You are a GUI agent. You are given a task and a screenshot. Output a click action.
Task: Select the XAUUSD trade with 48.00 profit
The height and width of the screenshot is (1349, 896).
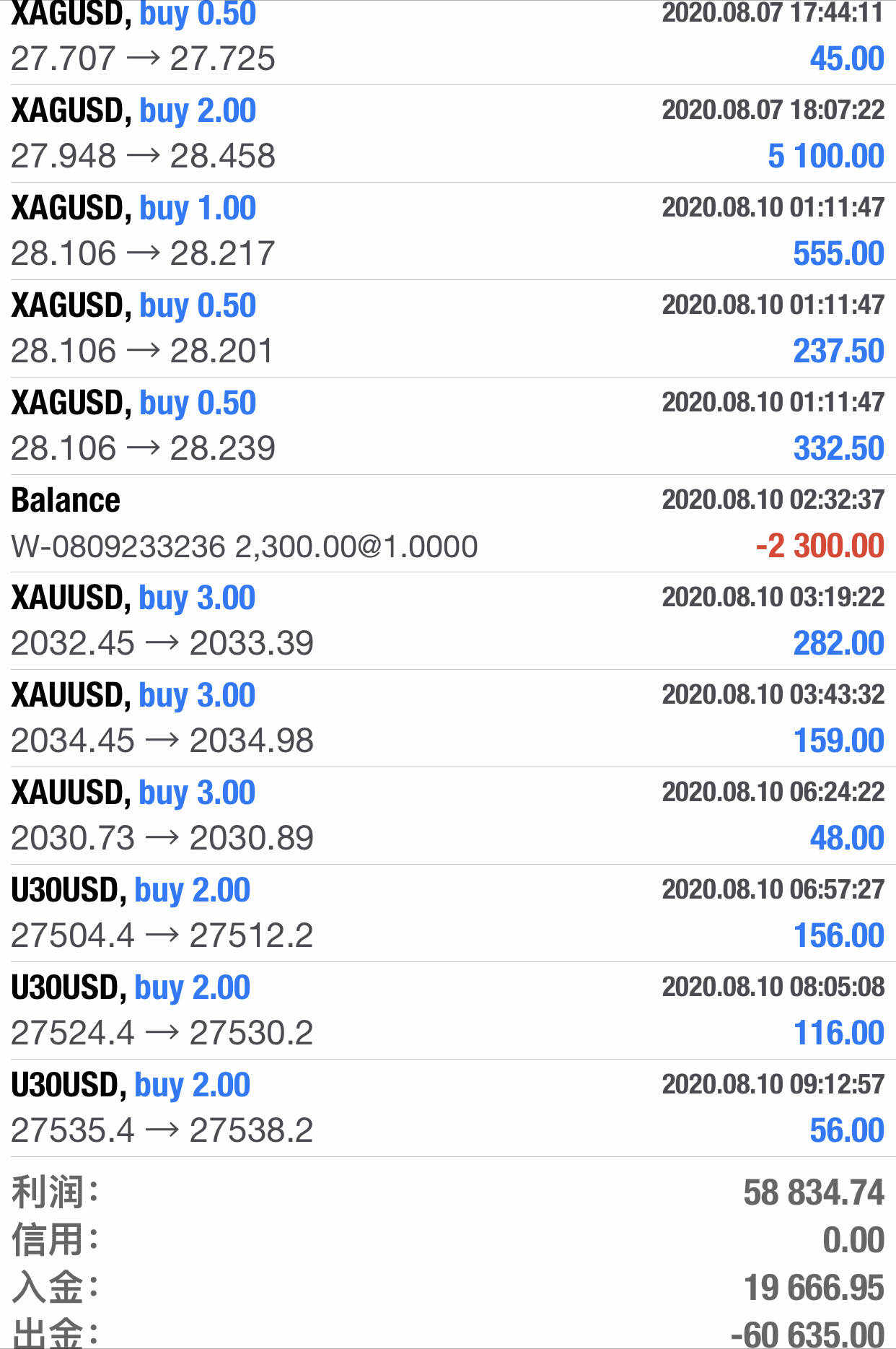pyautogui.click(x=448, y=816)
